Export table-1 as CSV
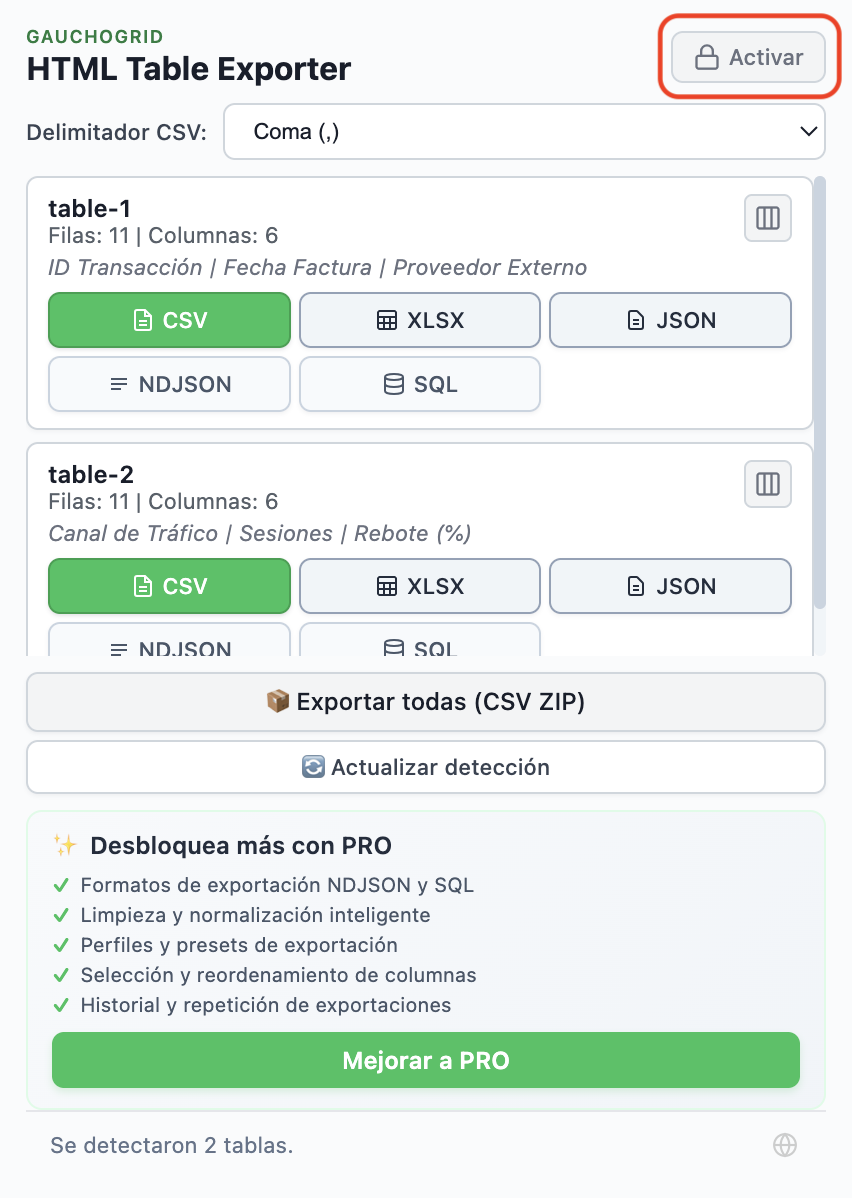 tap(169, 320)
